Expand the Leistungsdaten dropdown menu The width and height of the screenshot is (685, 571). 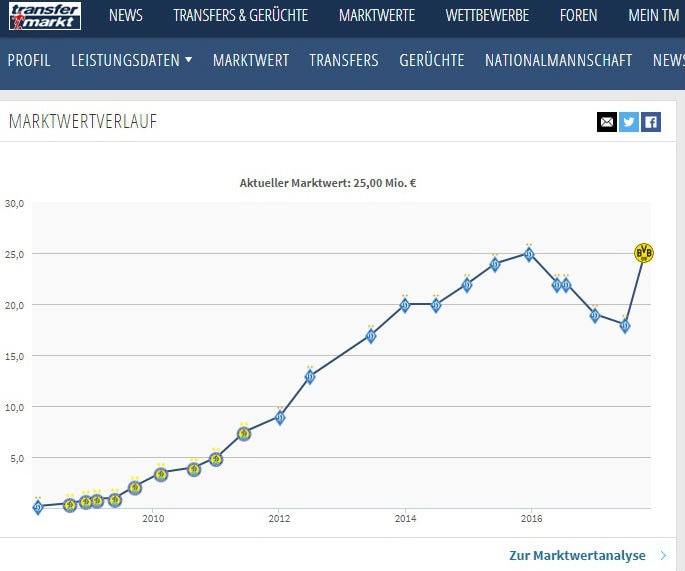coord(131,60)
